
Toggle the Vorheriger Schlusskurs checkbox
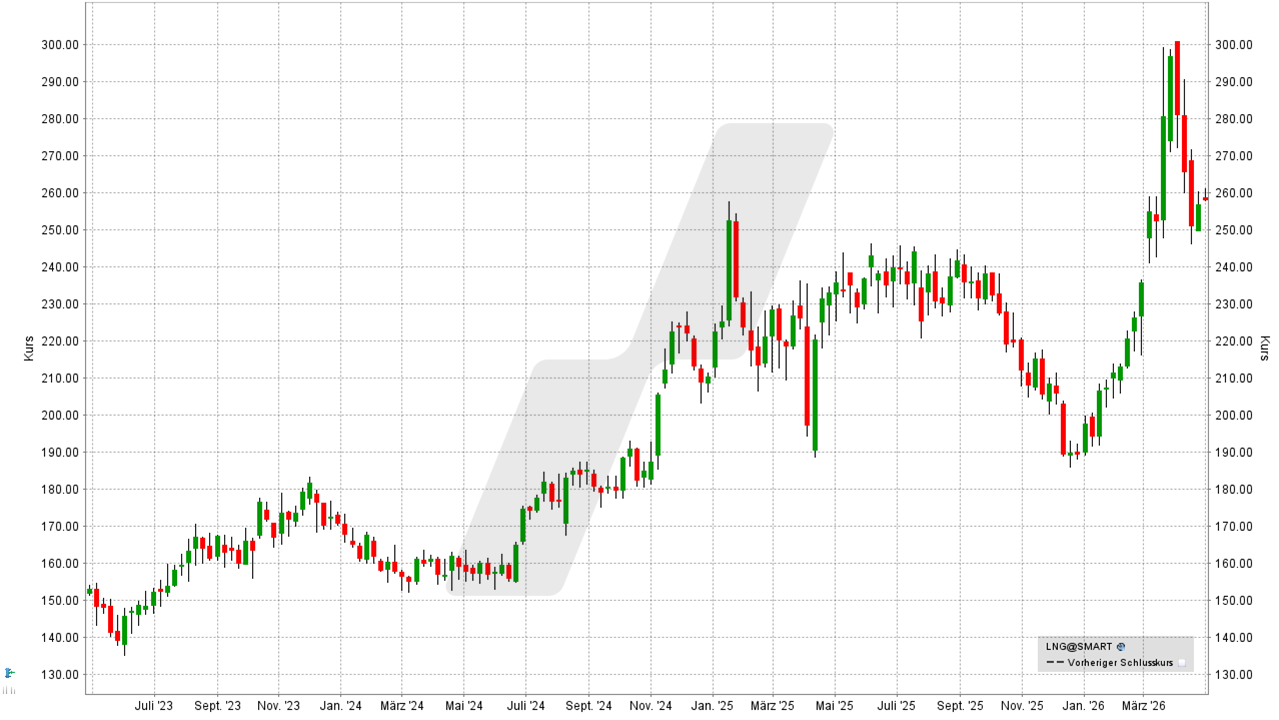(x=1181, y=663)
